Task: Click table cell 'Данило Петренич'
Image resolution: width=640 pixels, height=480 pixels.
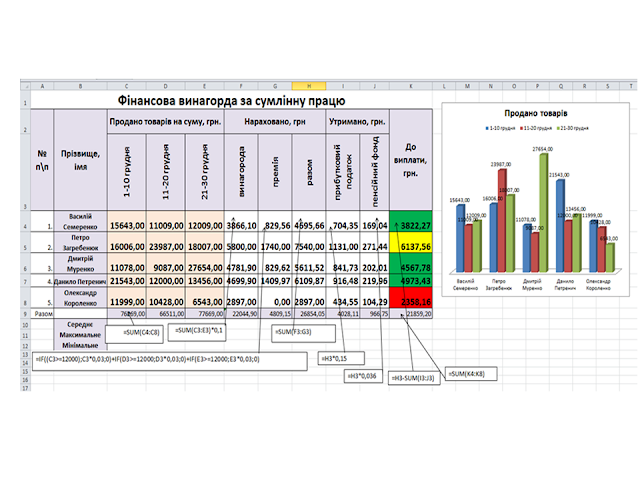Action: [80, 281]
